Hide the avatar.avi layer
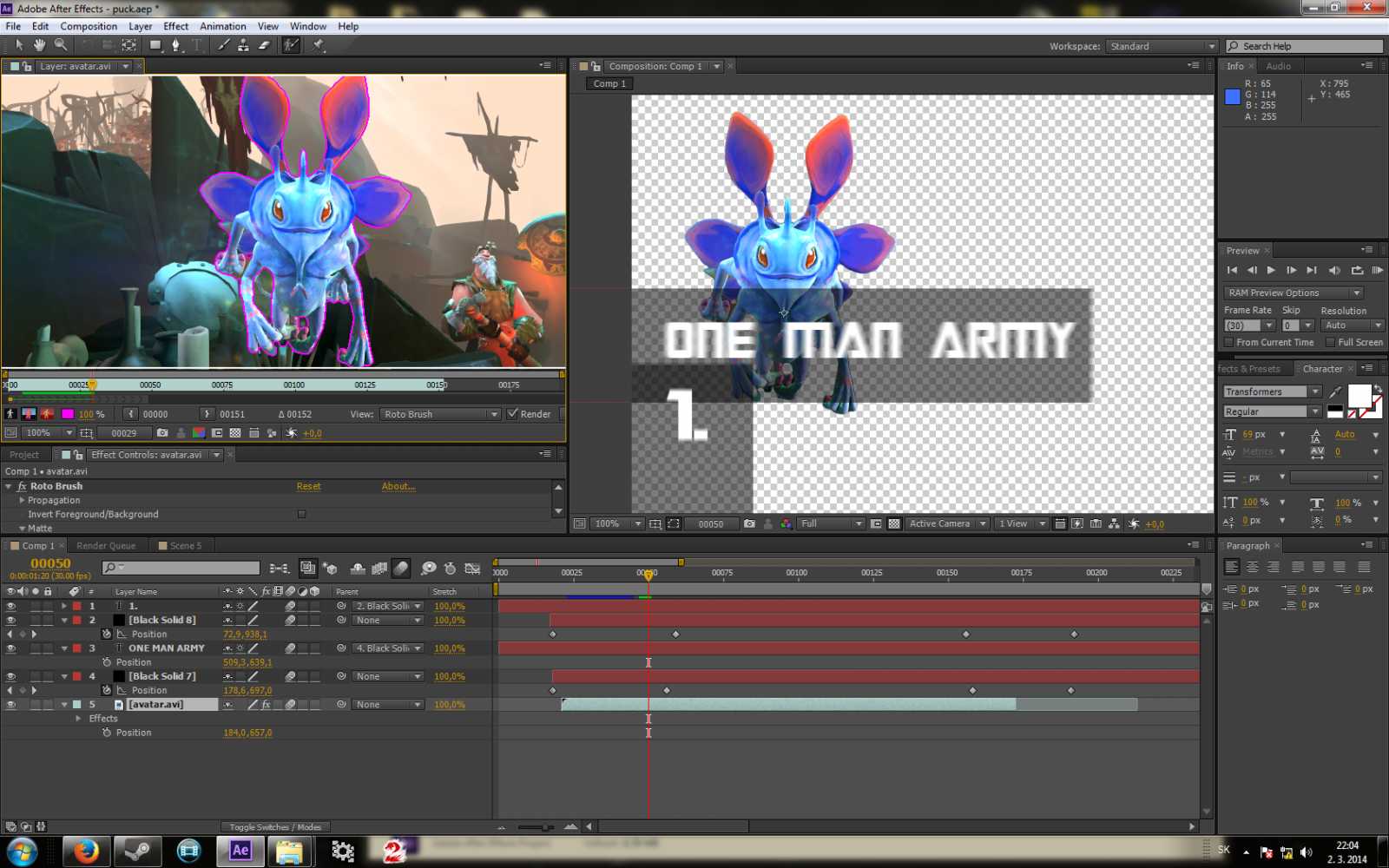The image size is (1389, 868). point(10,705)
